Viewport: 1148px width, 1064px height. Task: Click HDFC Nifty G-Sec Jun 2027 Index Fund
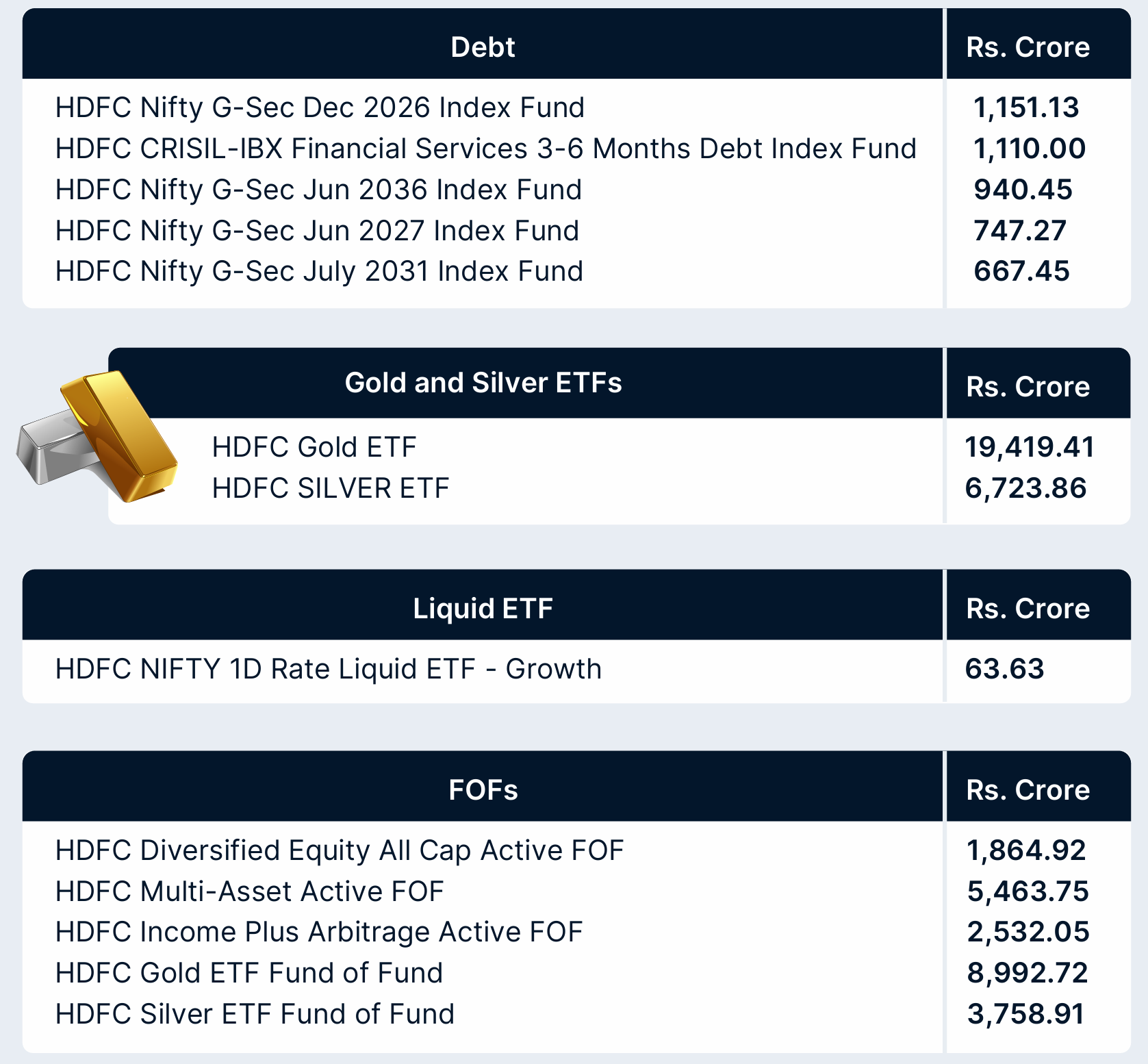[317, 231]
